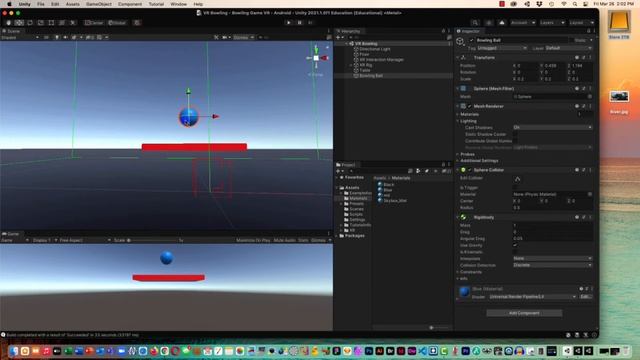Select XR Interaction Manager in Hierarchy

pos(381,60)
